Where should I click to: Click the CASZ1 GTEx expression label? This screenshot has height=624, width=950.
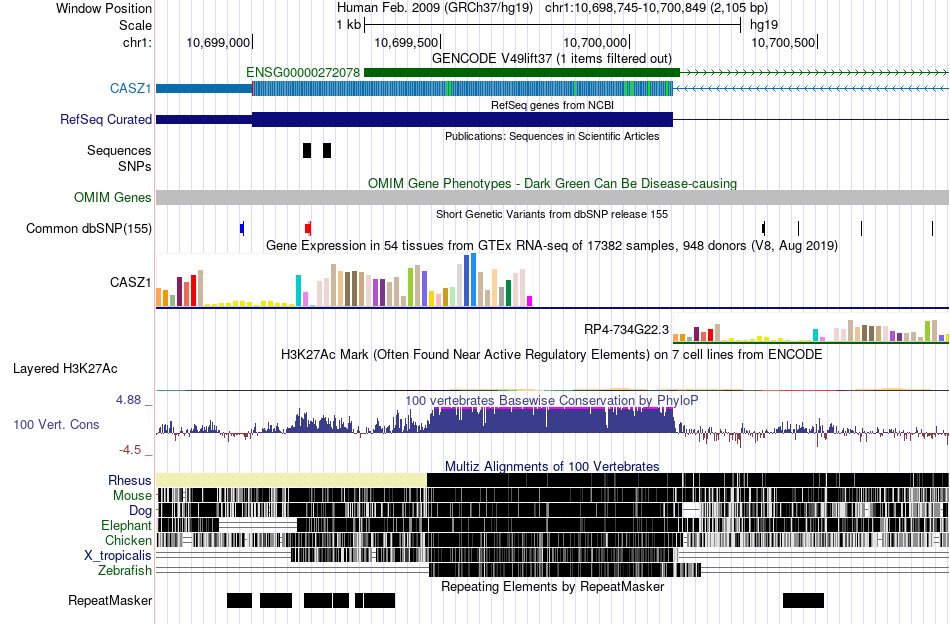click(x=130, y=282)
